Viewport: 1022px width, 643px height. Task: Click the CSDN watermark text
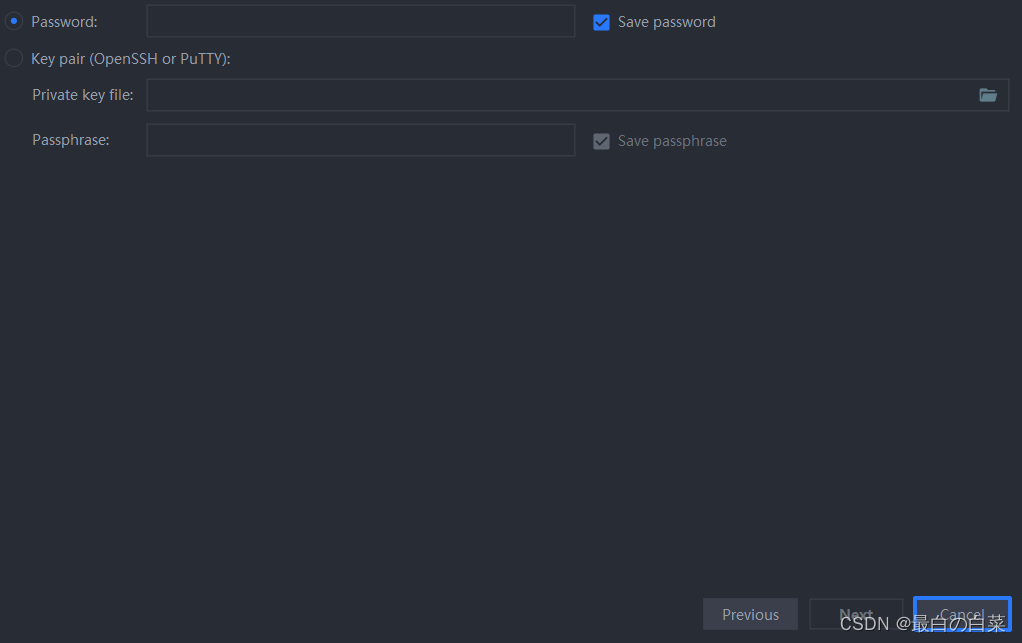pyautogui.click(x=864, y=624)
